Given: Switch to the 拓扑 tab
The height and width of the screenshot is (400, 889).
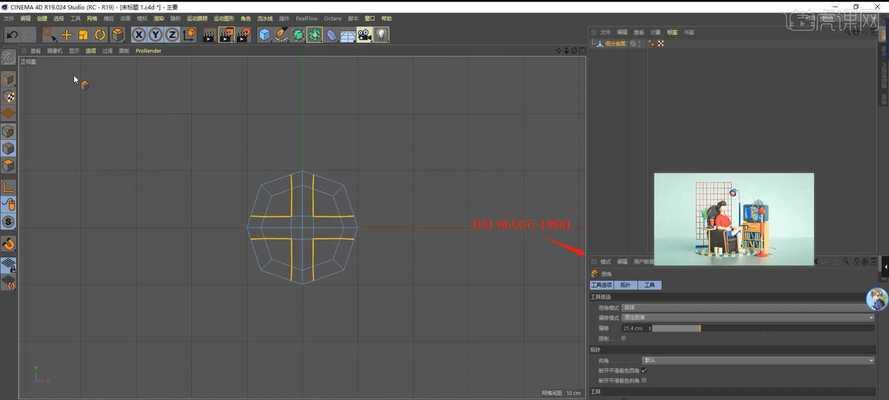Looking at the screenshot, I should [625, 285].
